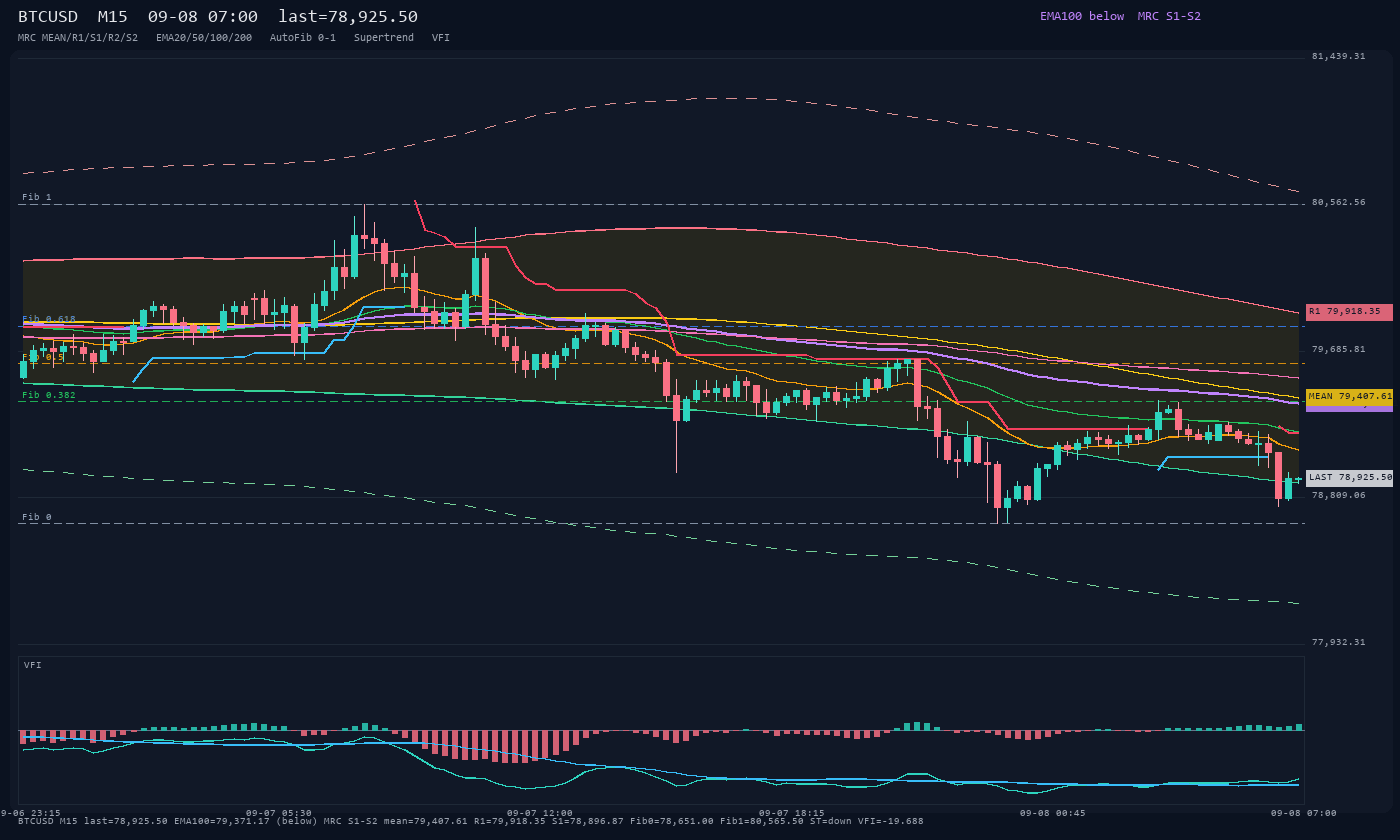The image size is (1400, 840).
Task: Select the "Fib 0" level label
Action: click(x=37, y=517)
